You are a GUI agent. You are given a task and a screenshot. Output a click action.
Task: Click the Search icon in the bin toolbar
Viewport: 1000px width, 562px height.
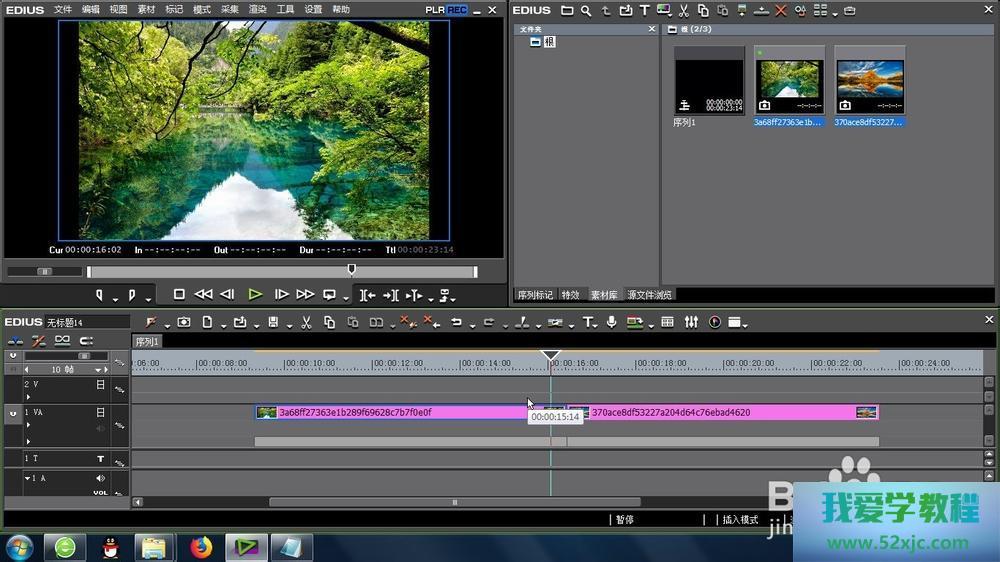click(x=586, y=11)
